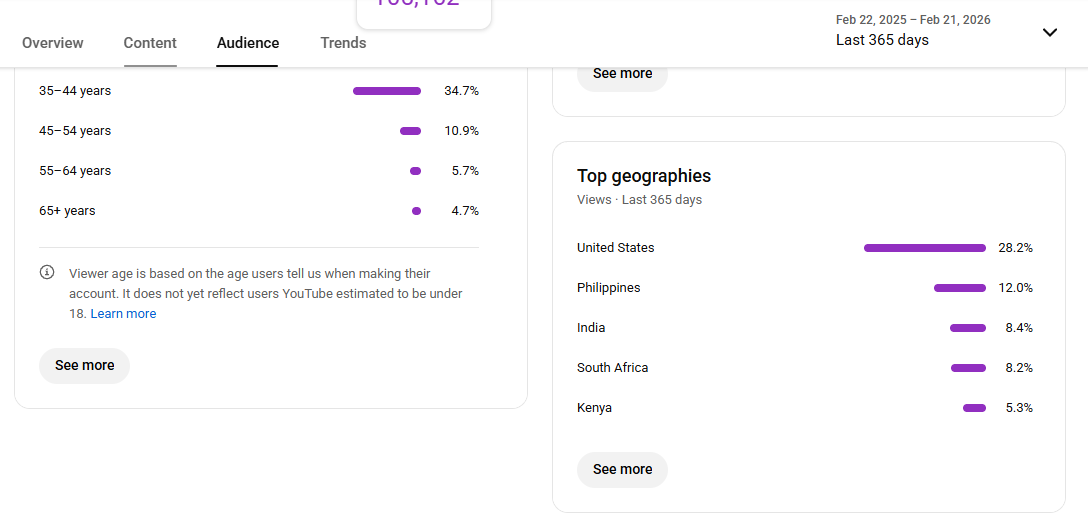Click See more under Top geographies
This screenshot has width=1088, height=520.
[x=622, y=470]
